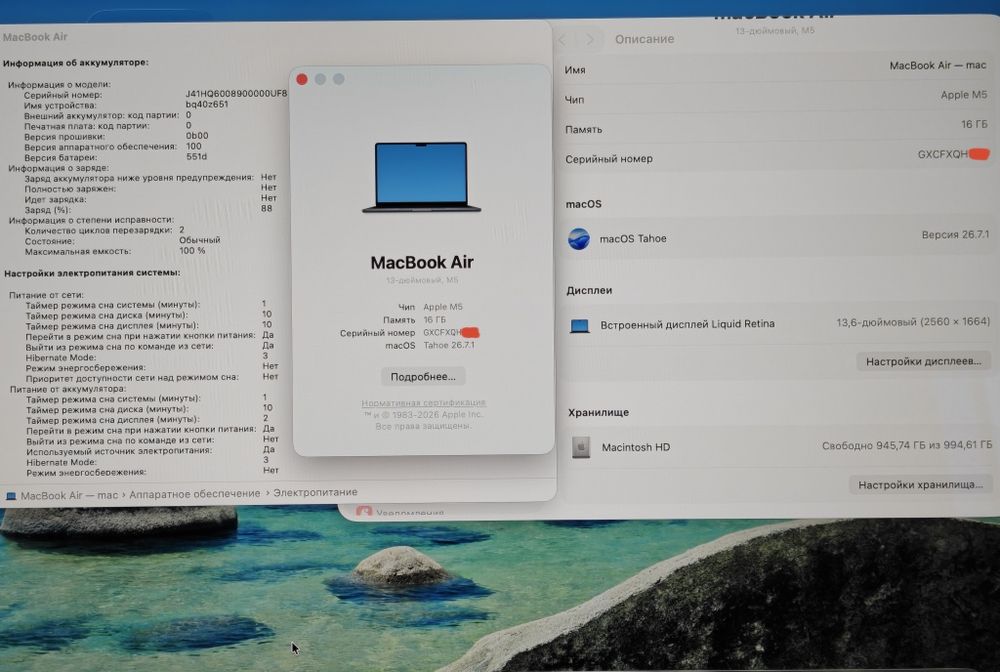Click the condition value 'Обычный'
Image resolution: width=1000 pixels, height=672 pixels.
[x=200, y=240]
